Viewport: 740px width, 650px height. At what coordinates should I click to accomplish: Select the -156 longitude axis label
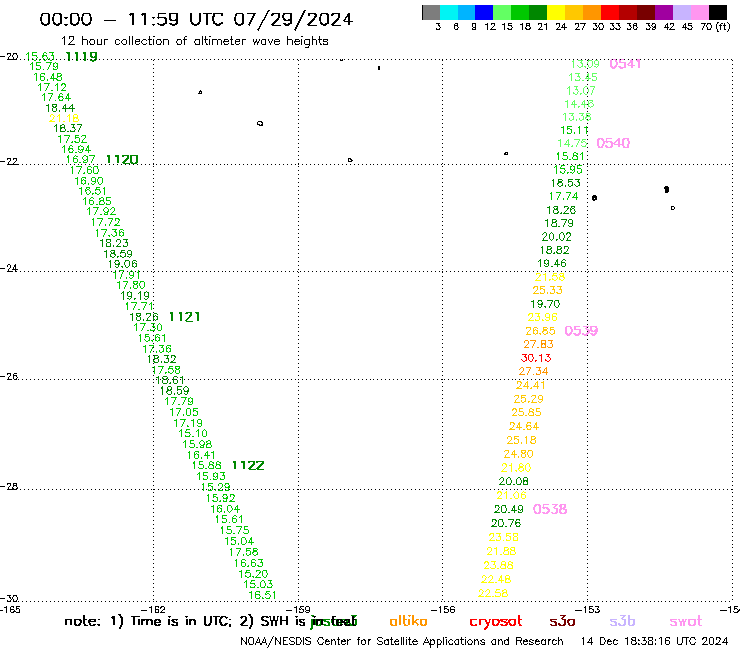pos(443,610)
